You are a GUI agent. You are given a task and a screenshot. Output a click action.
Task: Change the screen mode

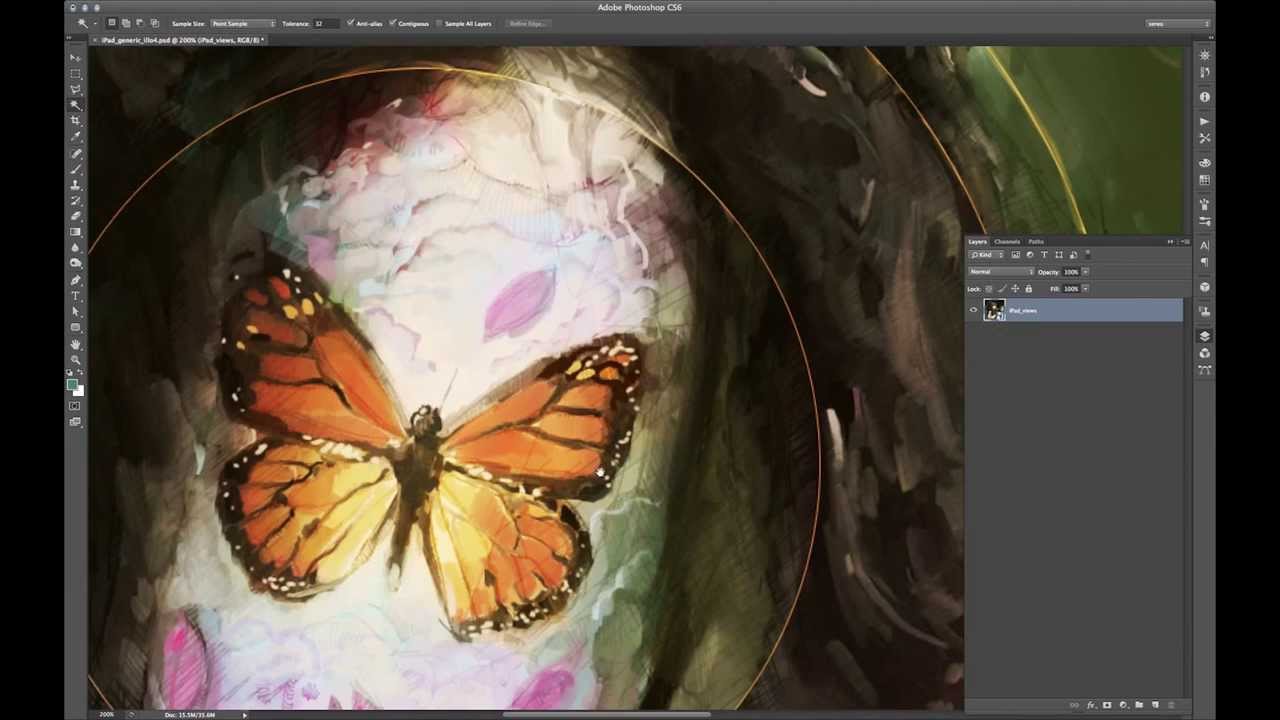click(75, 422)
